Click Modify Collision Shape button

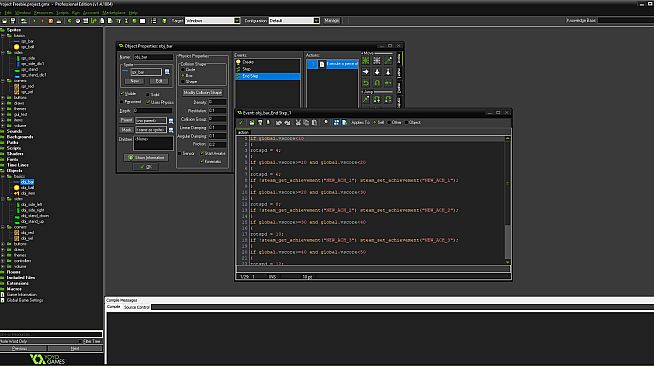pyautogui.click(x=203, y=93)
